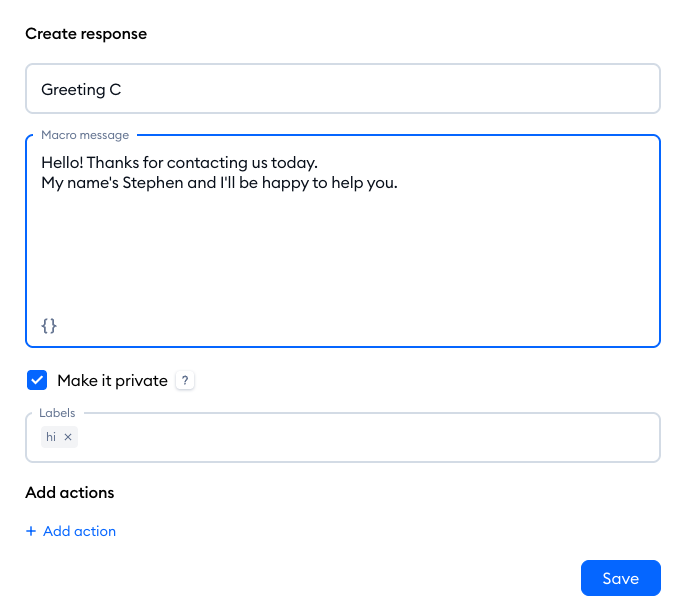Focus the Greeting C title field
The width and height of the screenshot is (682, 614).
point(342,89)
